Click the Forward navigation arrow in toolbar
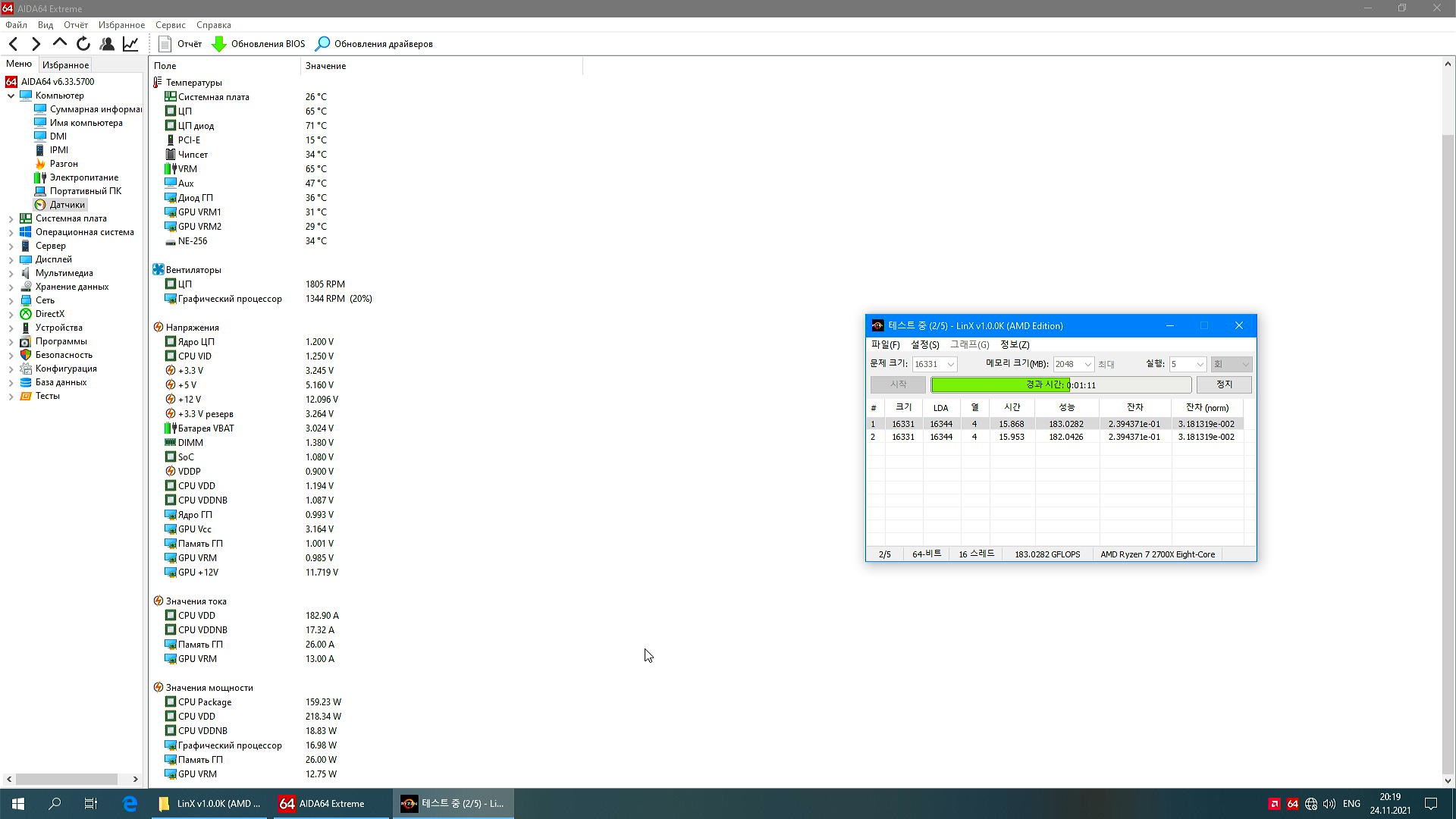Viewport: 1456px width, 819px height. click(x=36, y=44)
